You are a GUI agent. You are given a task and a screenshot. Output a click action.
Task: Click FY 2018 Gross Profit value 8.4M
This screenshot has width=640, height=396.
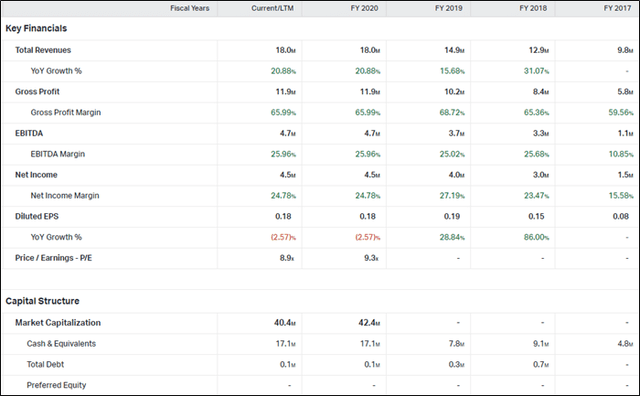(541, 92)
